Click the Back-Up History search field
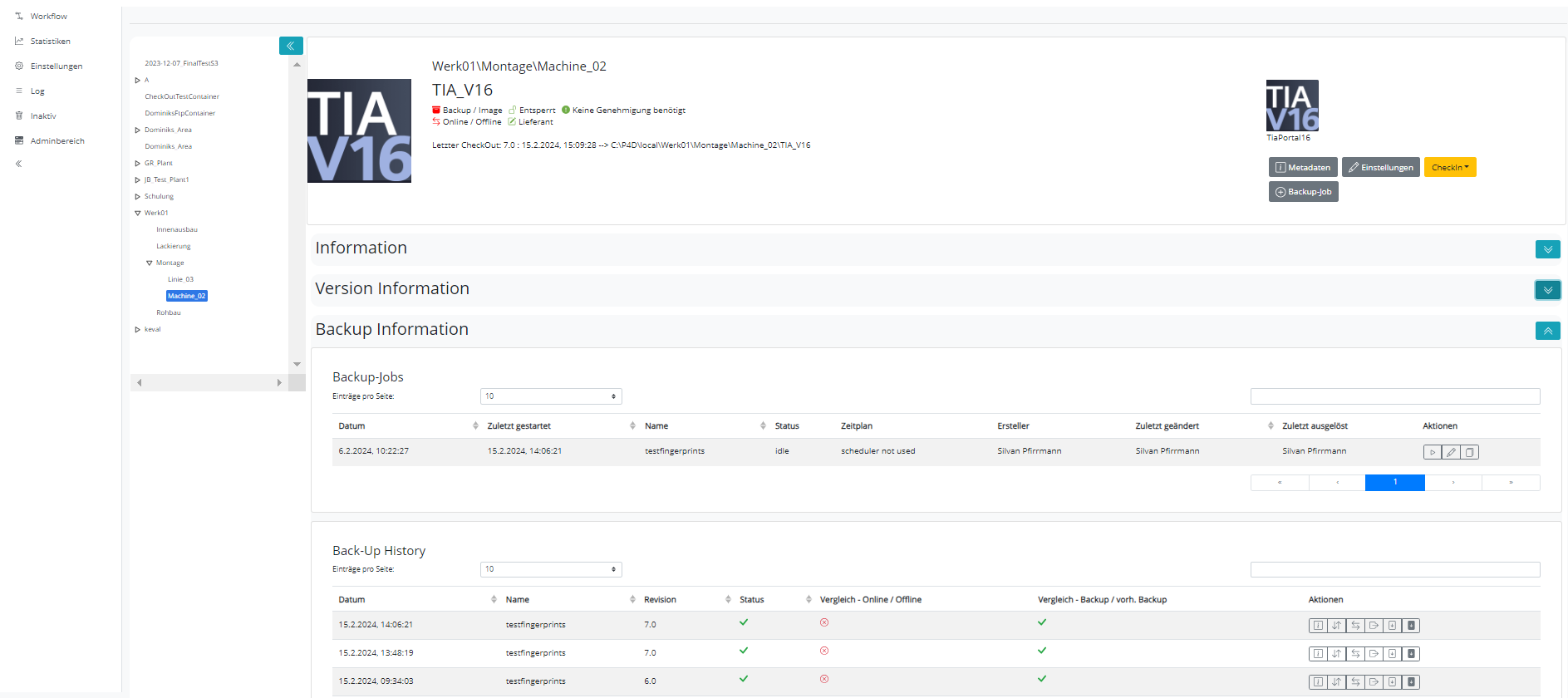Screen dimensions: 1568x698 pyautogui.click(x=1394, y=569)
